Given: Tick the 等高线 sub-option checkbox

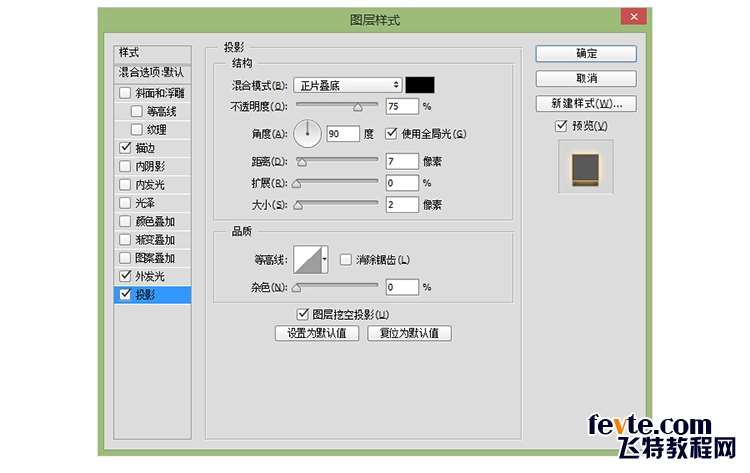Looking at the screenshot, I should point(136,111).
